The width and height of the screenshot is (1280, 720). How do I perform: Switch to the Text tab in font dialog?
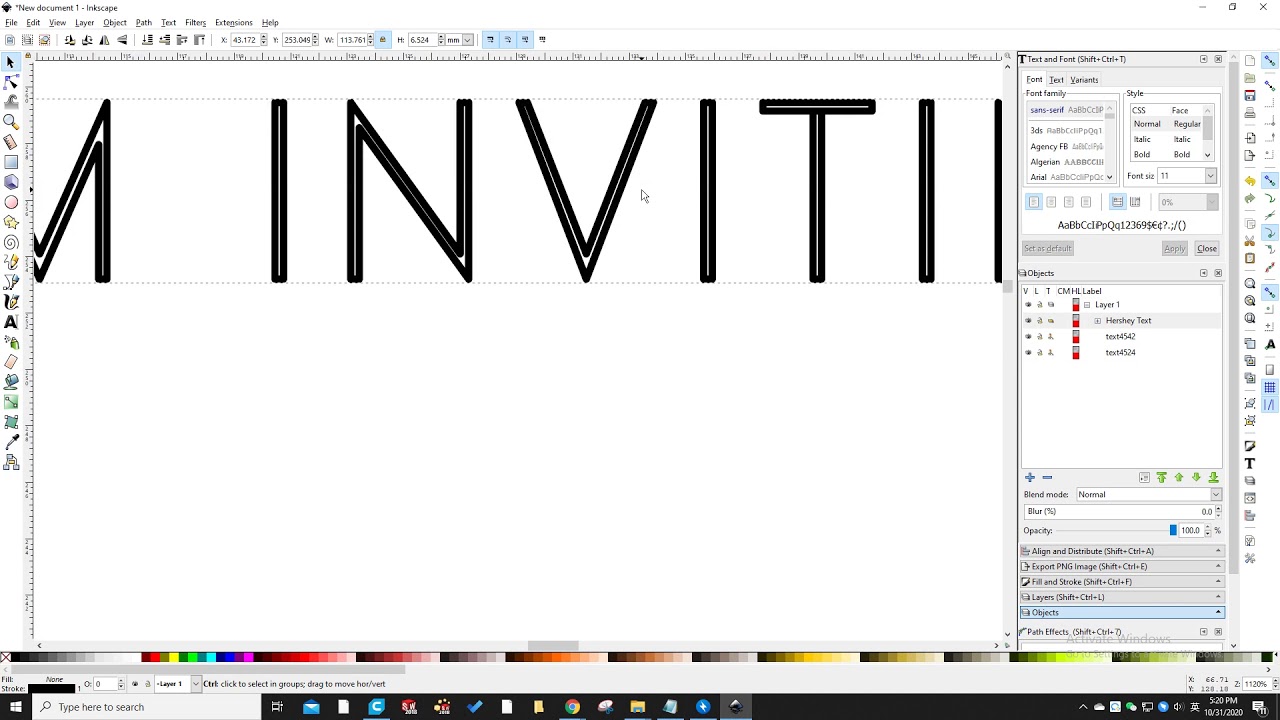click(1056, 80)
